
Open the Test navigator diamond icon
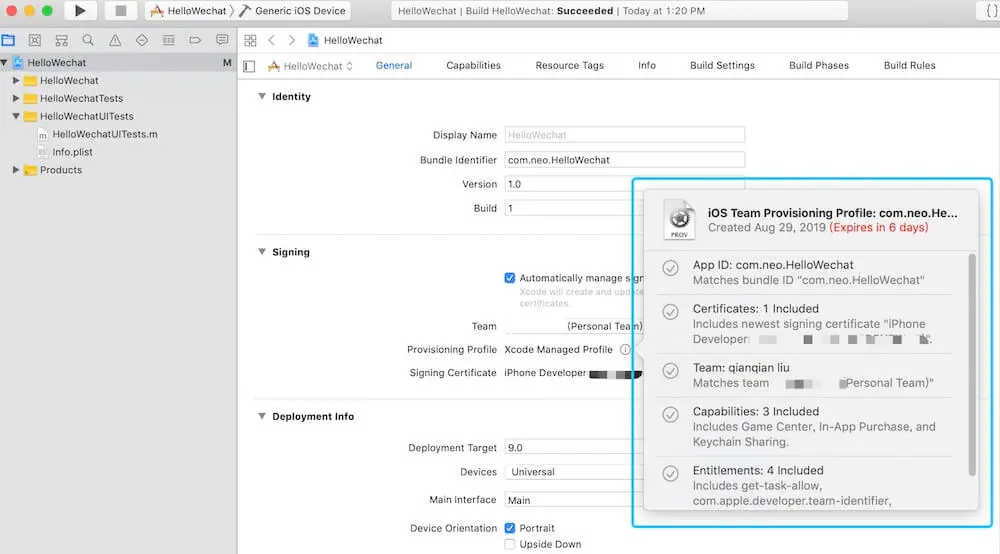pyautogui.click(x=142, y=40)
